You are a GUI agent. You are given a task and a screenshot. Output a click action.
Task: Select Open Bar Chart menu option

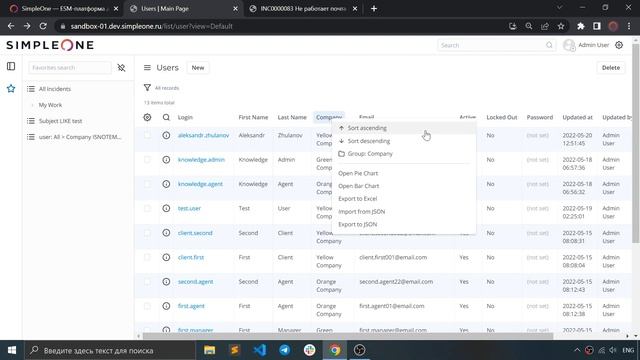pyautogui.click(x=404, y=186)
